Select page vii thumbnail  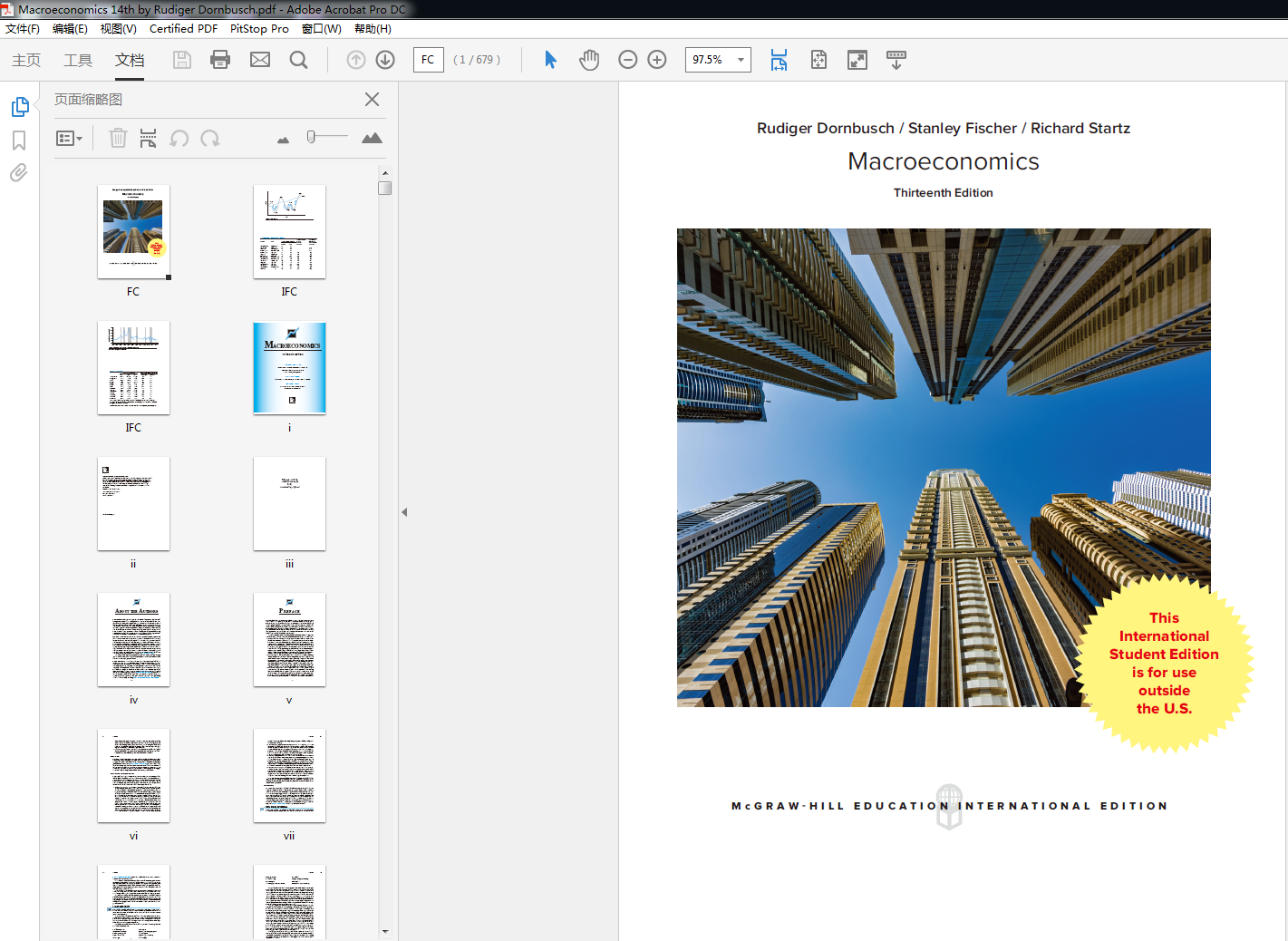pyautogui.click(x=289, y=775)
